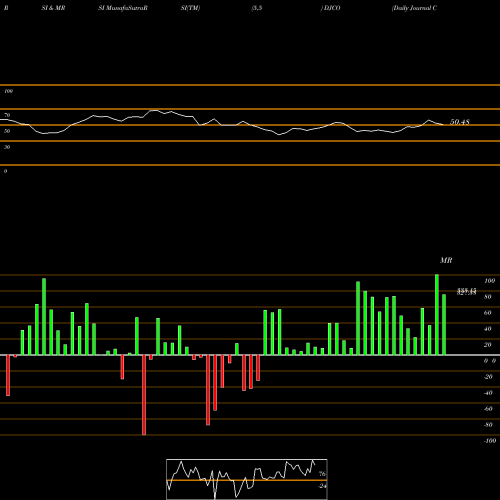
Task: Click the '(Daily Journal C' company name
Action: click(414, 8)
